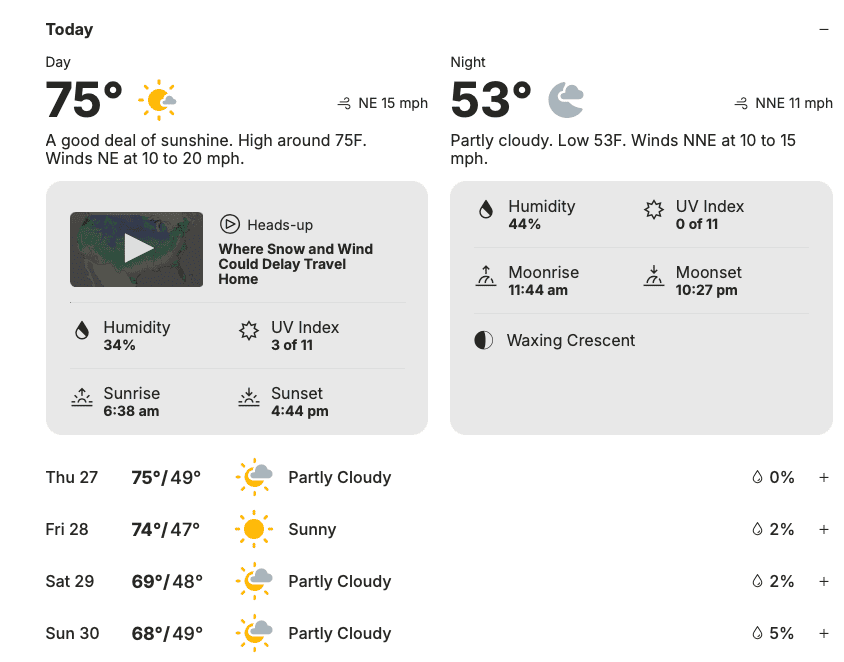
Task: Click the Sun 30 precipitation droplet icon
Action: coord(757,634)
